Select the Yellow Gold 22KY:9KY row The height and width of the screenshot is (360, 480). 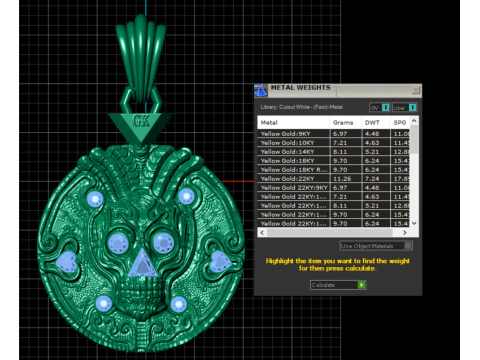pos(334,188)
